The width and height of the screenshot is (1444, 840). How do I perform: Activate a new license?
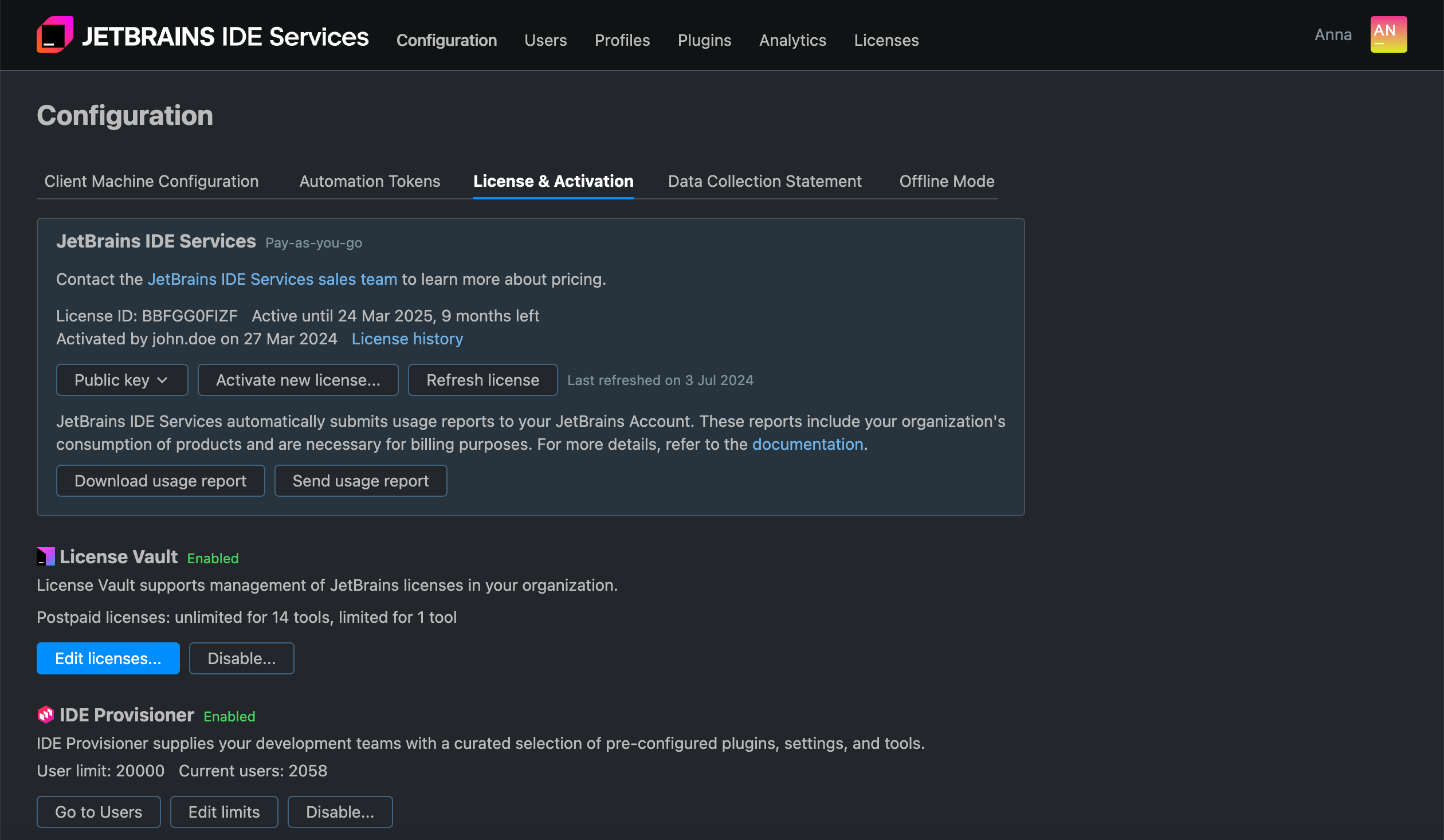click(x=297, y=379)
